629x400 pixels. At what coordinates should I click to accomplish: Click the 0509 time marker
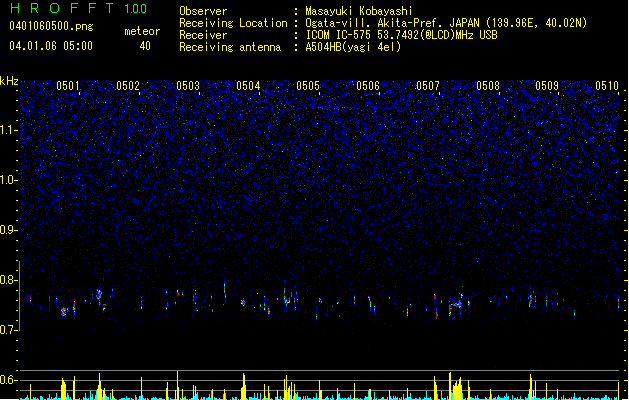pyautogui.click(x=547, y=86)
